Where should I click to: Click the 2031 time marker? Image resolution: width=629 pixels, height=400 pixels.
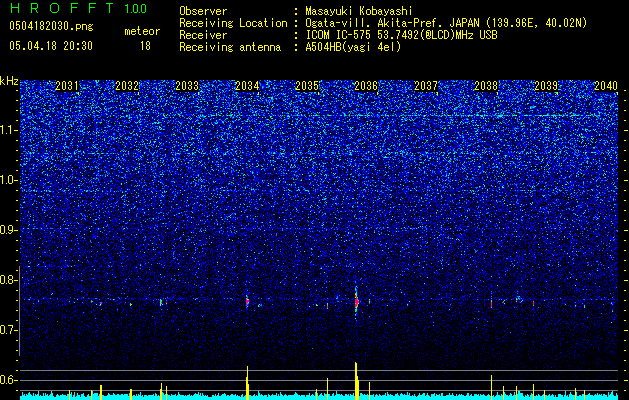click(x=67, y=86)
